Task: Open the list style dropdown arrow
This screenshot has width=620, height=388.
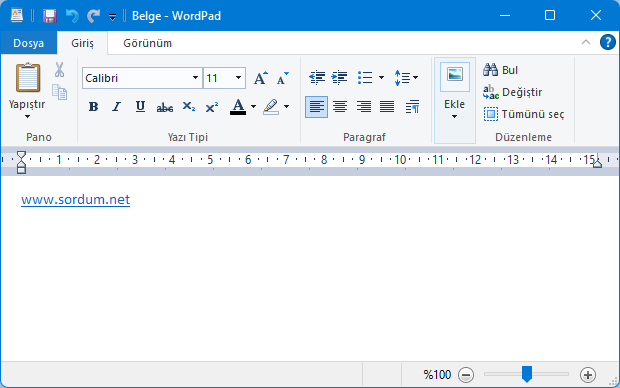Action: [x=381, y=78]
